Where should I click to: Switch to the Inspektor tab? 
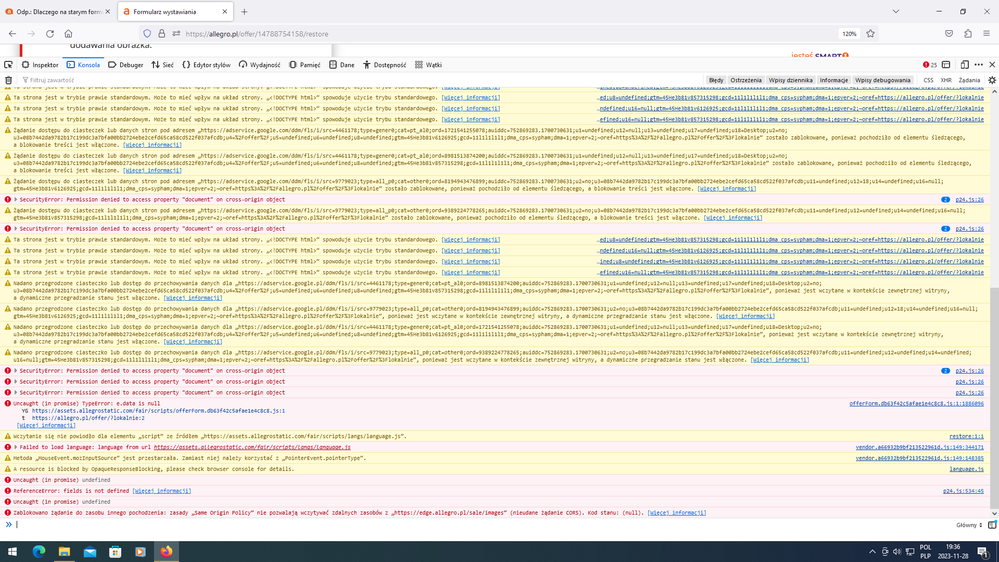tap(40, 64)
